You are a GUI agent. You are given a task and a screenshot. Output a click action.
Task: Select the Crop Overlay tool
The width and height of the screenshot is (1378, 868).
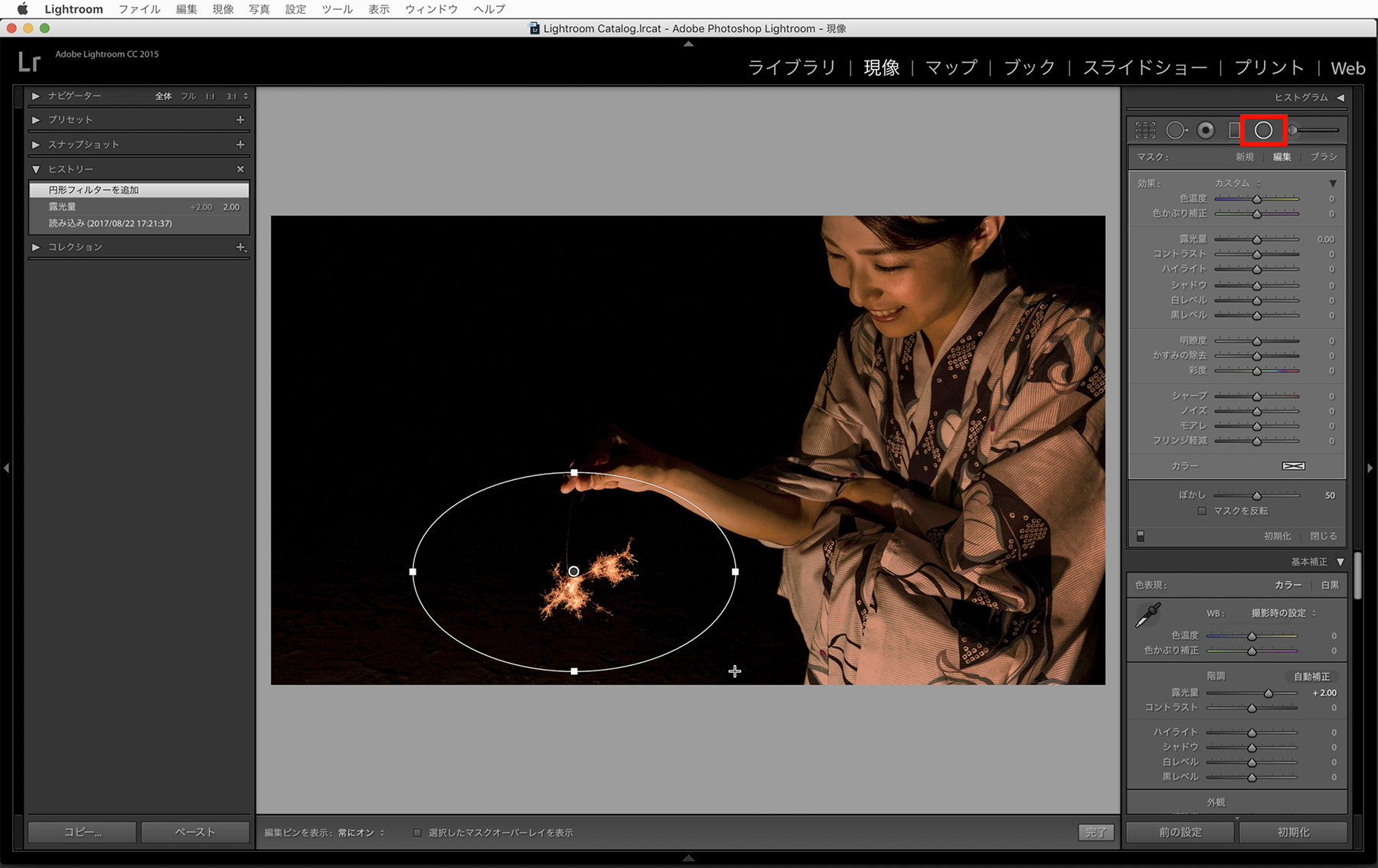pyautogui.click(x=1145, y=130)
